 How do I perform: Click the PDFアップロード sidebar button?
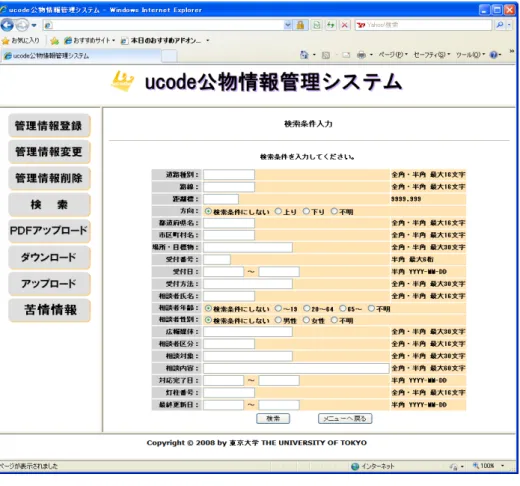pyautogui.click(x=49, y=231)
